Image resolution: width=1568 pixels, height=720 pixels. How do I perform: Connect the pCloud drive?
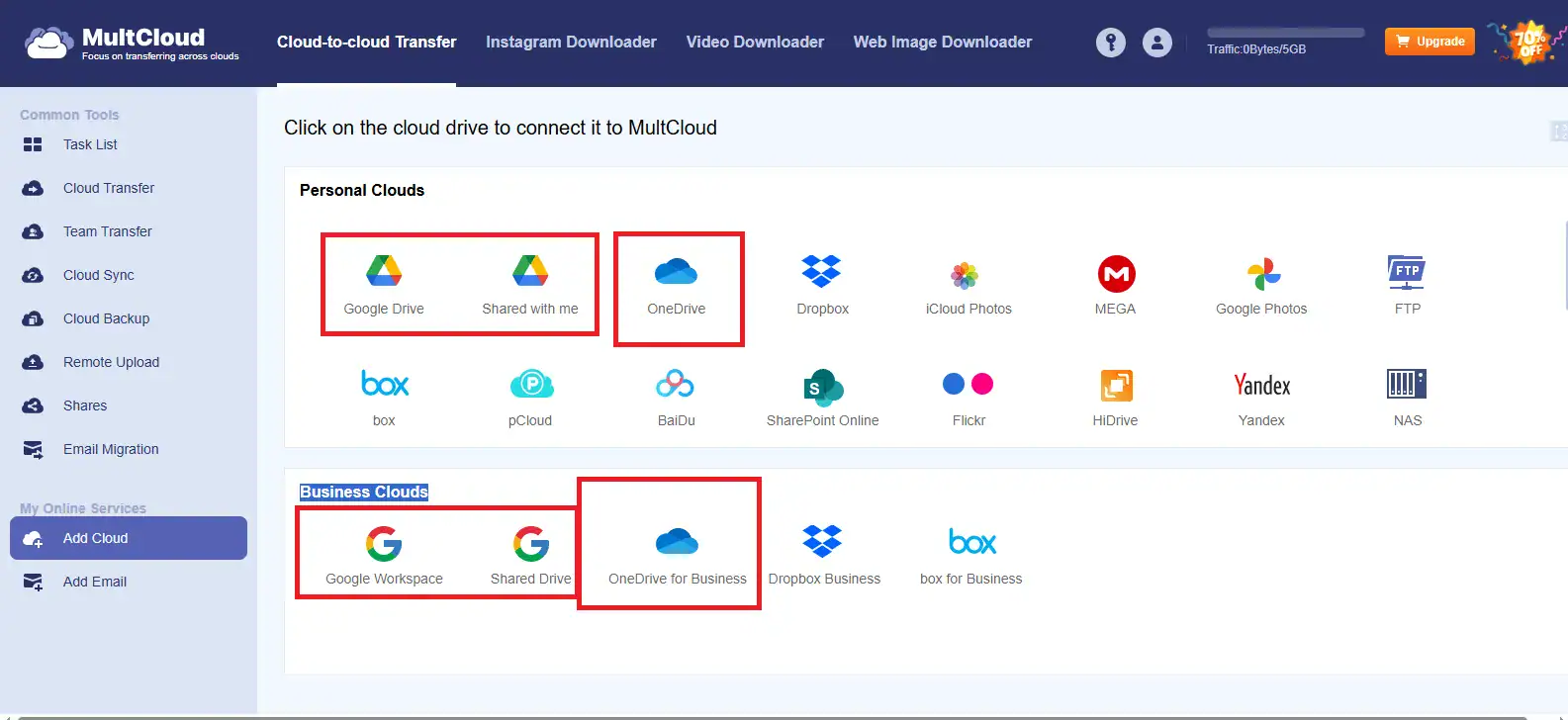coord(530,385)
